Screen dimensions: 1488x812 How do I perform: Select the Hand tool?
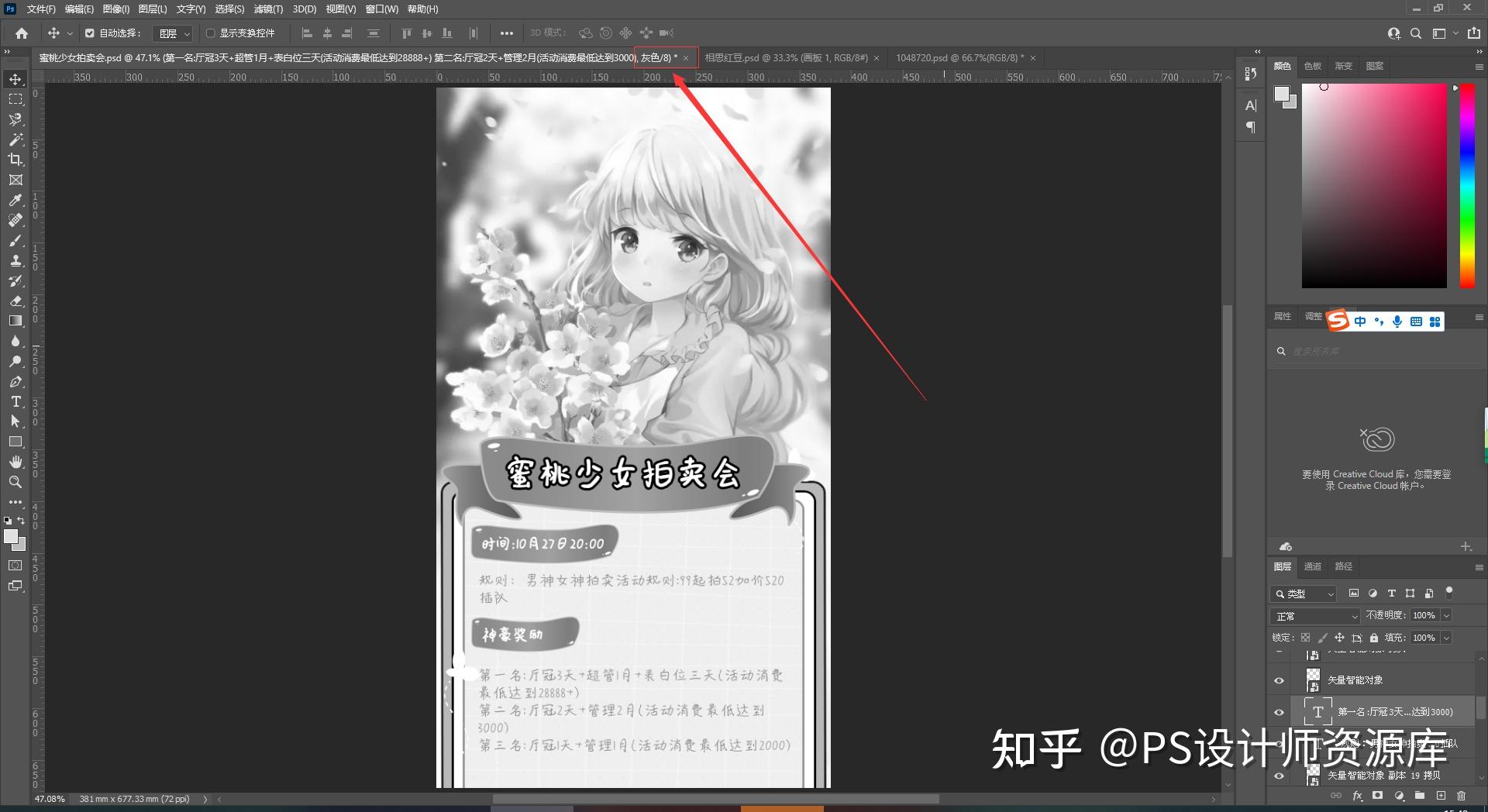pyautogui.click(x=15, y=462)
